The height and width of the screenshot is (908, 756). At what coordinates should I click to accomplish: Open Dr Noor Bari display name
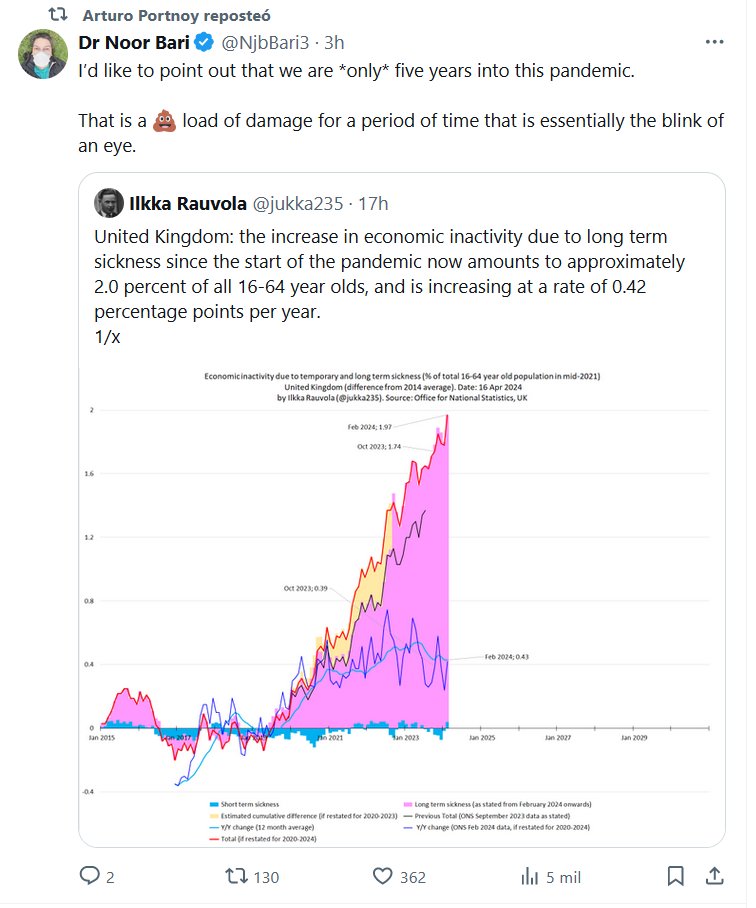coord(134,42)
